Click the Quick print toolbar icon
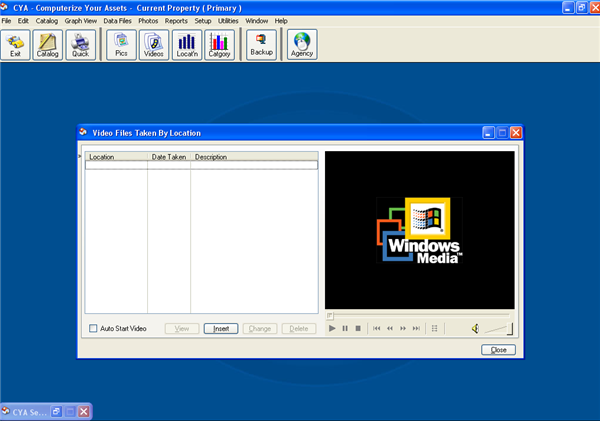Image resolution: width=600 pixels, height=421 pixels. coord(80,45)
